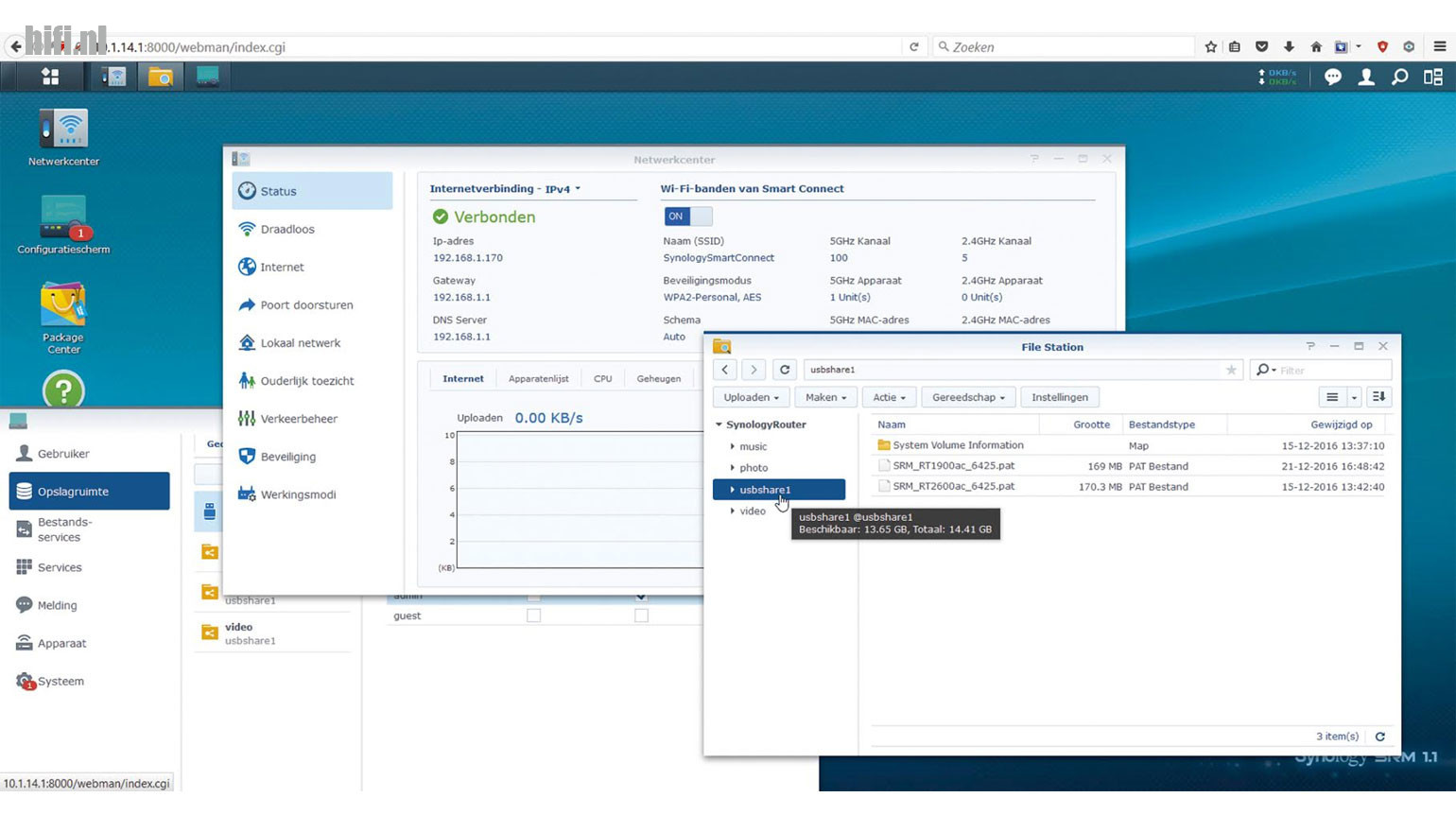Expand the photo folder in tree

click(732, 468)
